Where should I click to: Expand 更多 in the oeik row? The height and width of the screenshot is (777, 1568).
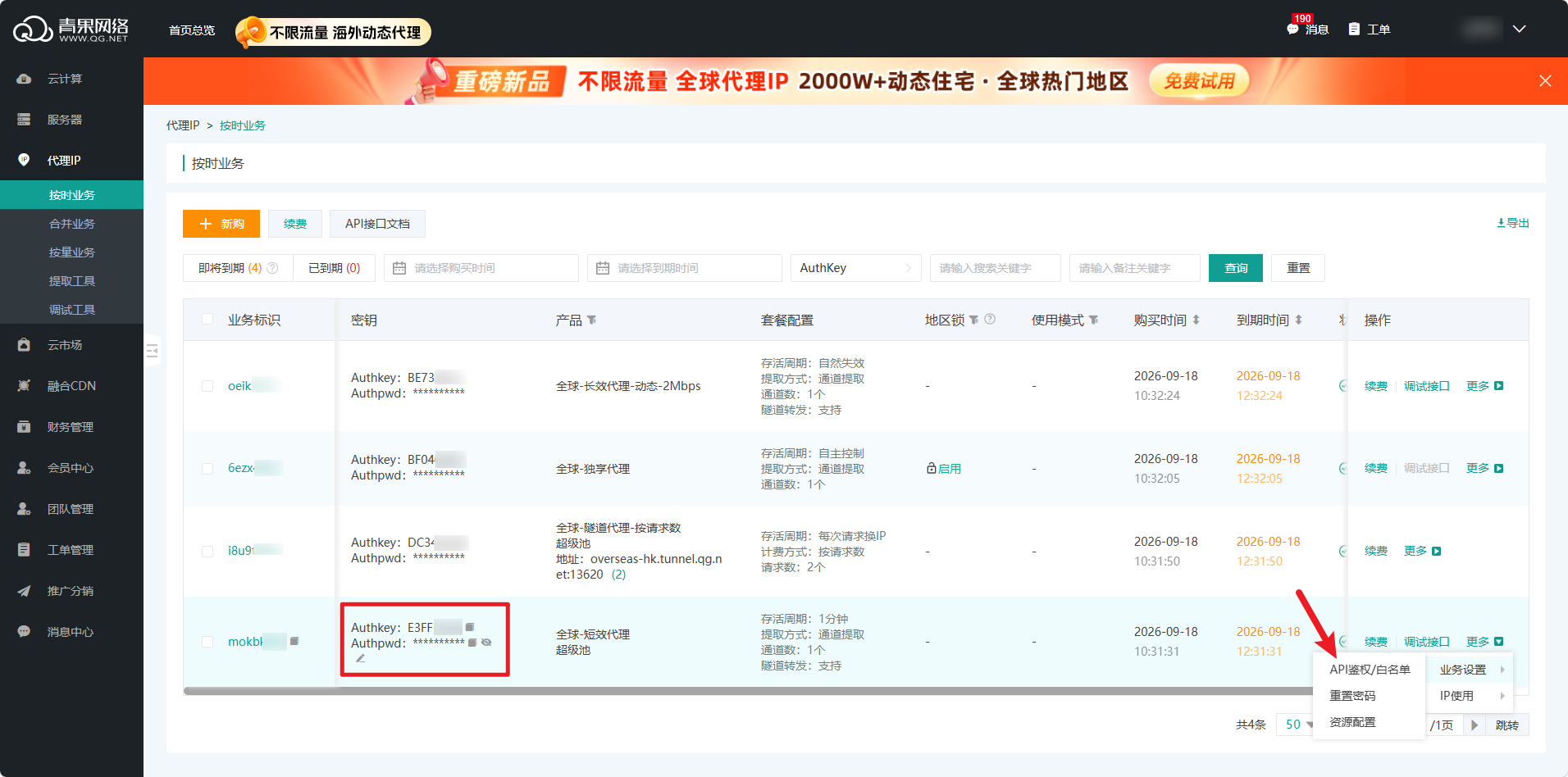tap(1484, 386)
